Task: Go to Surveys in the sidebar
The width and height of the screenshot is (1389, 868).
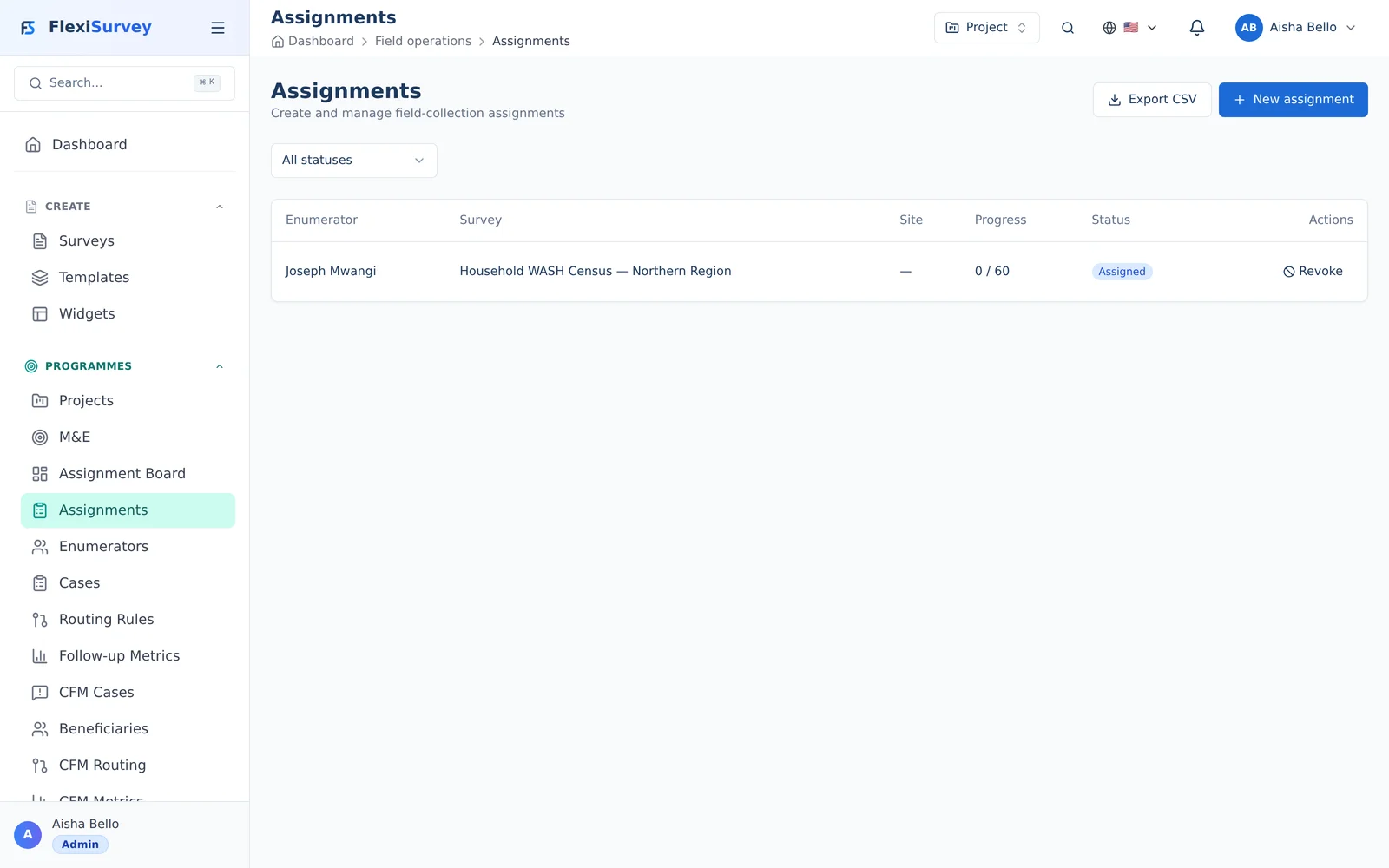Action: pyautogui.click(x=128, y=241)
